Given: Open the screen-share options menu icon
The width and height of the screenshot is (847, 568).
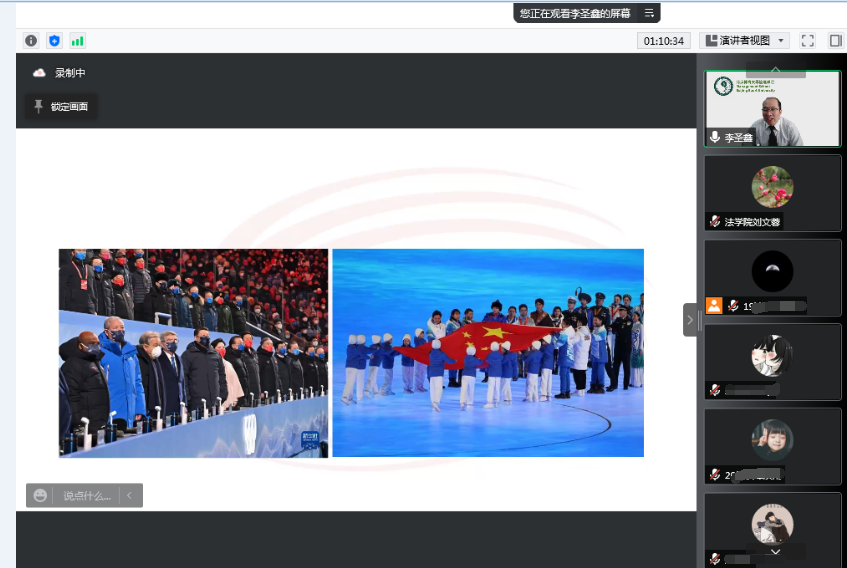Looking at the screenshot, I should click(x=649, y=13).
